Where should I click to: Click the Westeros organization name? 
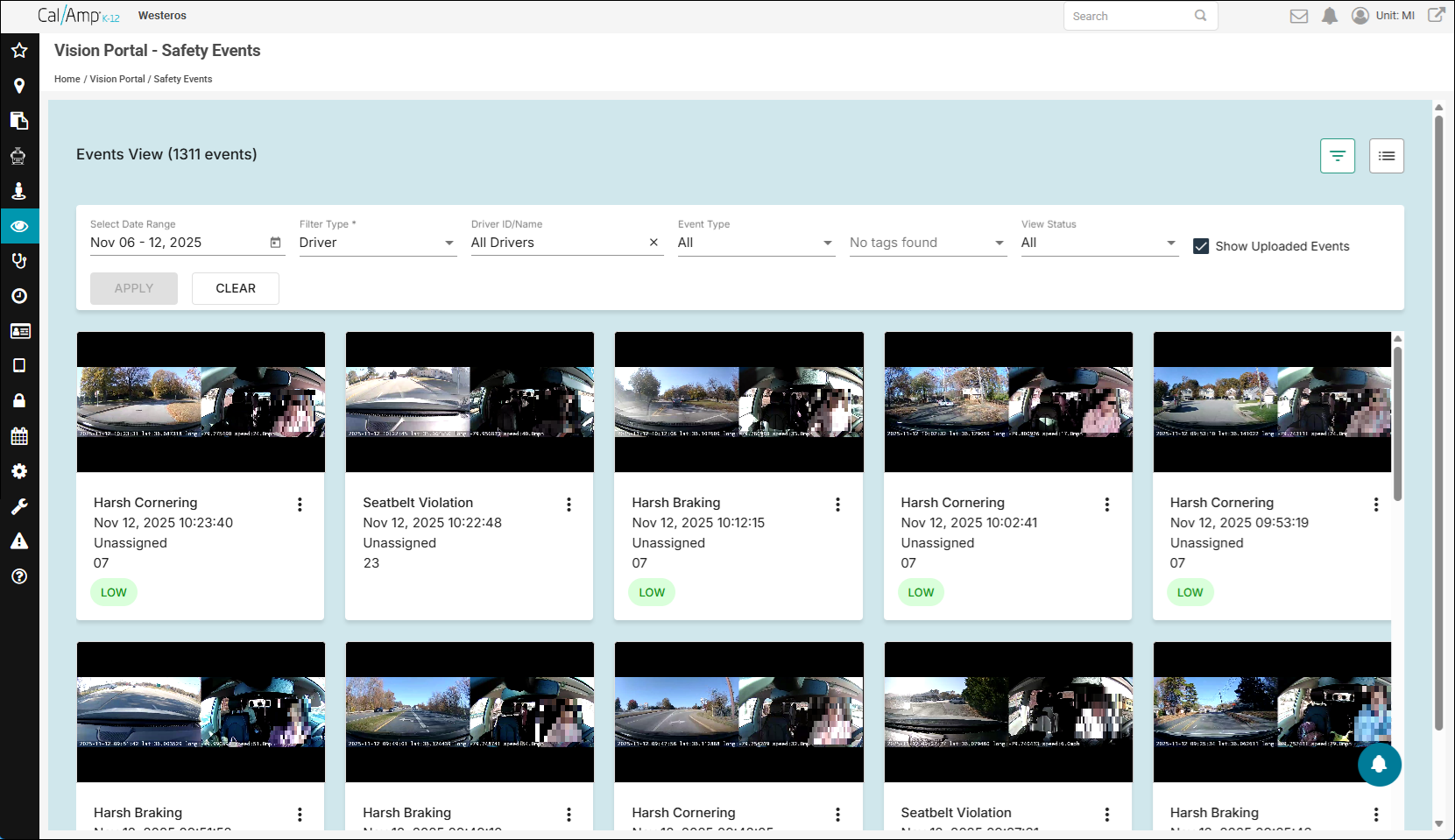tap(162, 16)
